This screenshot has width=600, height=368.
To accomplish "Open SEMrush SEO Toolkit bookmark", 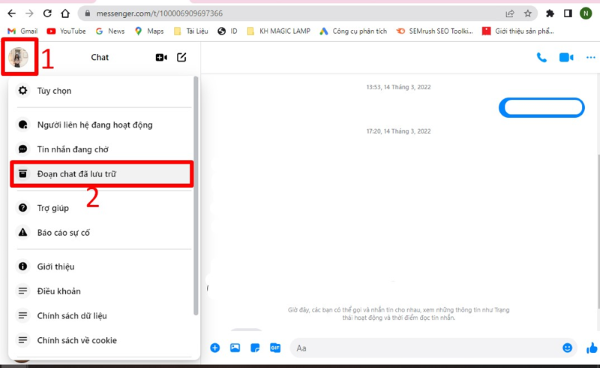I will pos(435,31).
